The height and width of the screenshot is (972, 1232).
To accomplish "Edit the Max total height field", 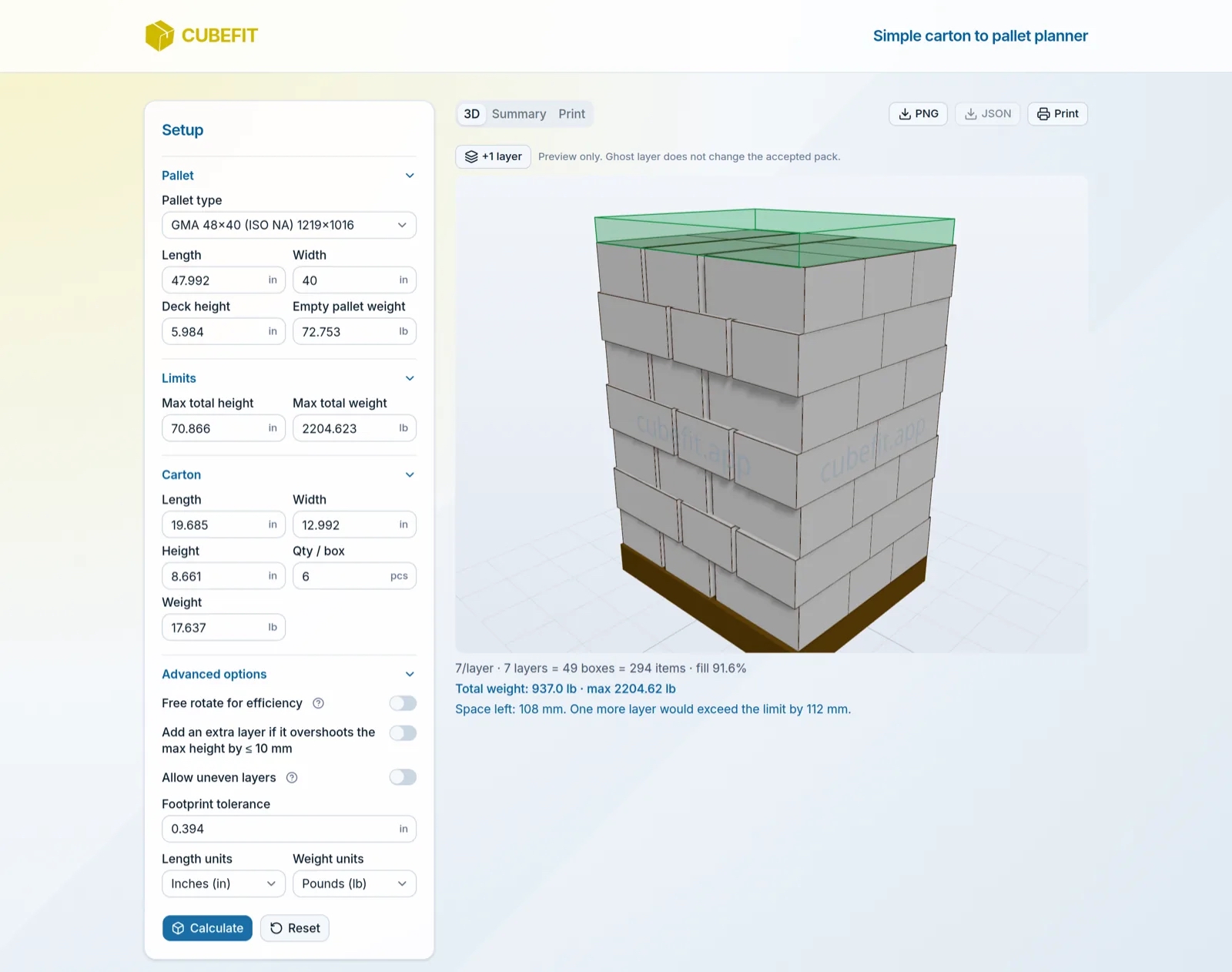I will coord(223,428).
